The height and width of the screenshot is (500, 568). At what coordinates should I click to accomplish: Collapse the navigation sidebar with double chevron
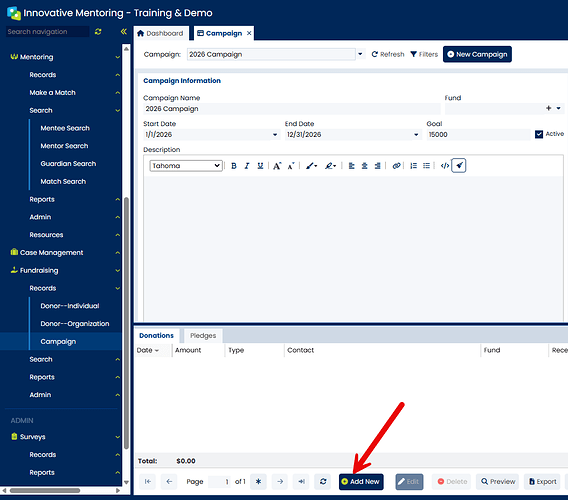124,32
